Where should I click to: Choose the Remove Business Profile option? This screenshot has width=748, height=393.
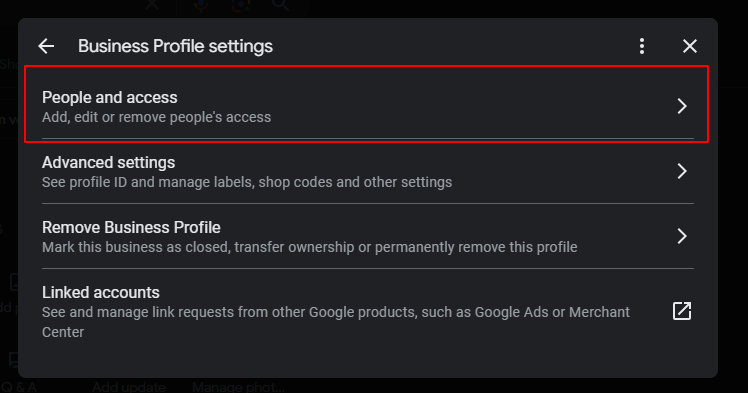(x=368, y=236)
